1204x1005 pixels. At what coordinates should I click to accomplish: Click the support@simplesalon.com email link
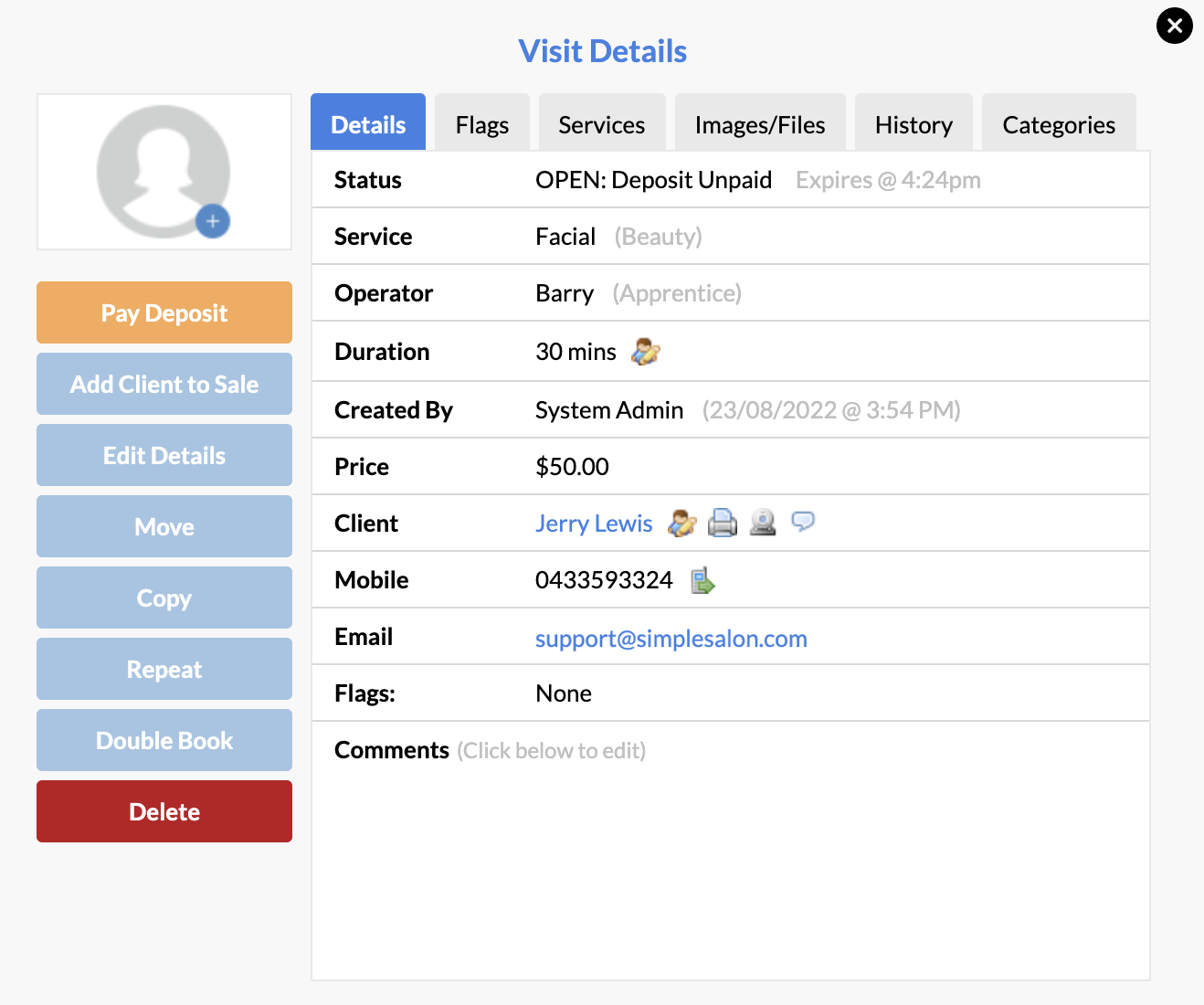tap(671, 639)
